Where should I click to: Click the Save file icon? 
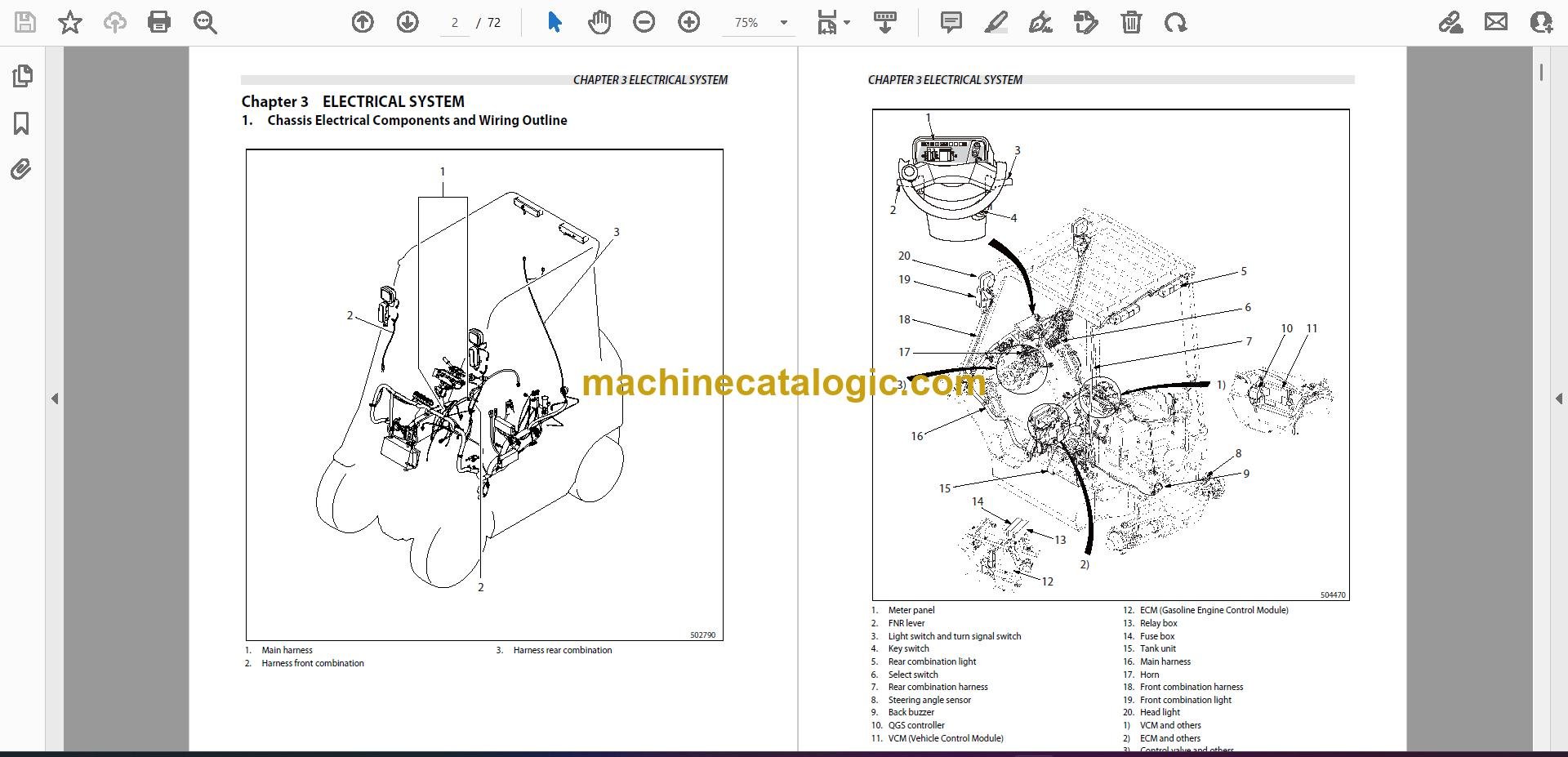coord(25,22)
